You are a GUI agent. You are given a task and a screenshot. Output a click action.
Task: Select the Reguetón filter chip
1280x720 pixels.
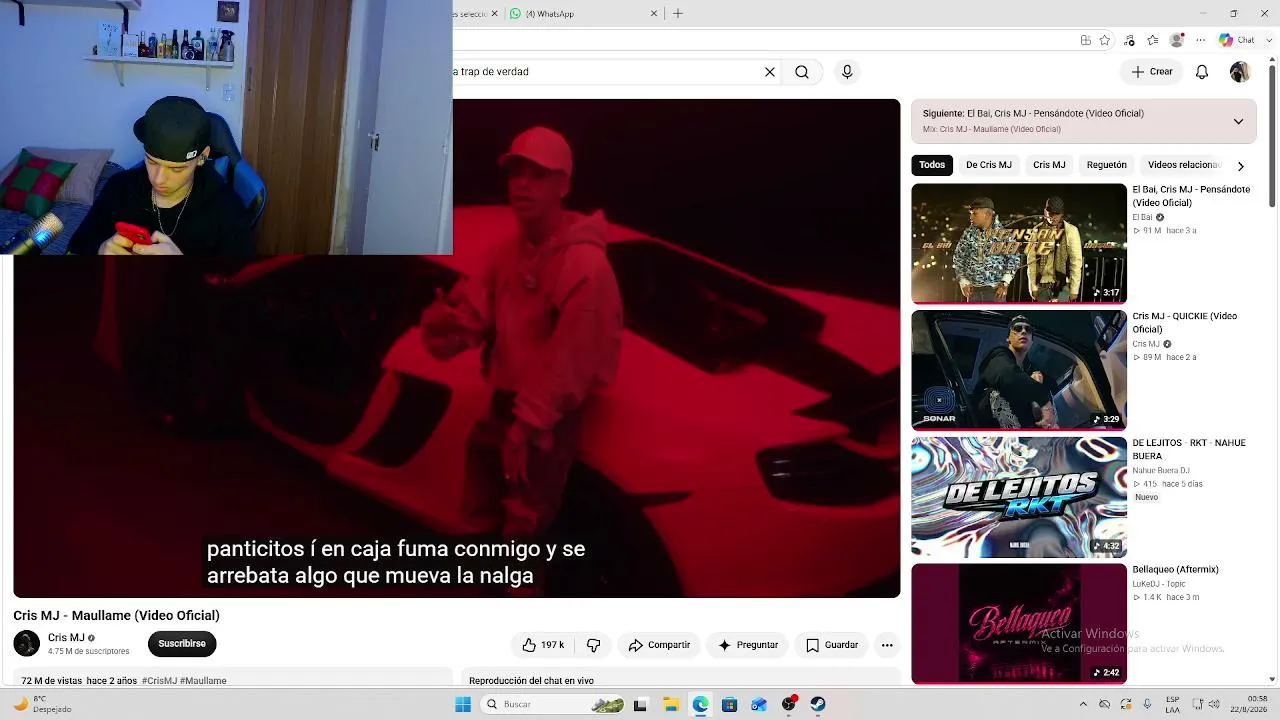coord(1106,165)
